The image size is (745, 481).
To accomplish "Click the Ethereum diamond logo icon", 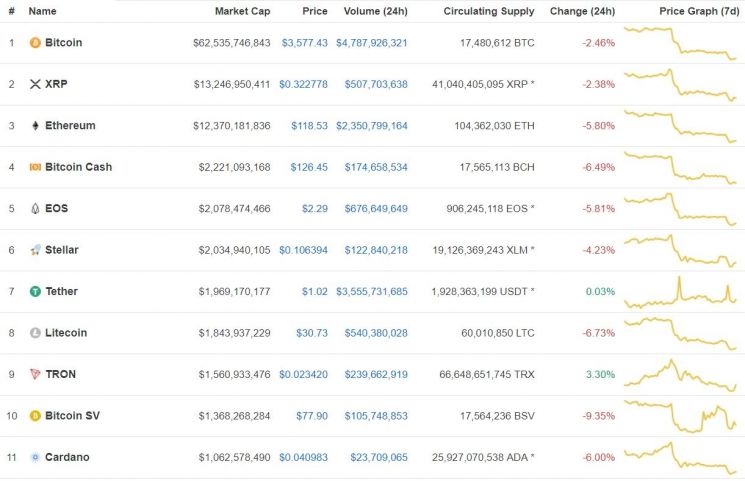I will coord(35,125).
